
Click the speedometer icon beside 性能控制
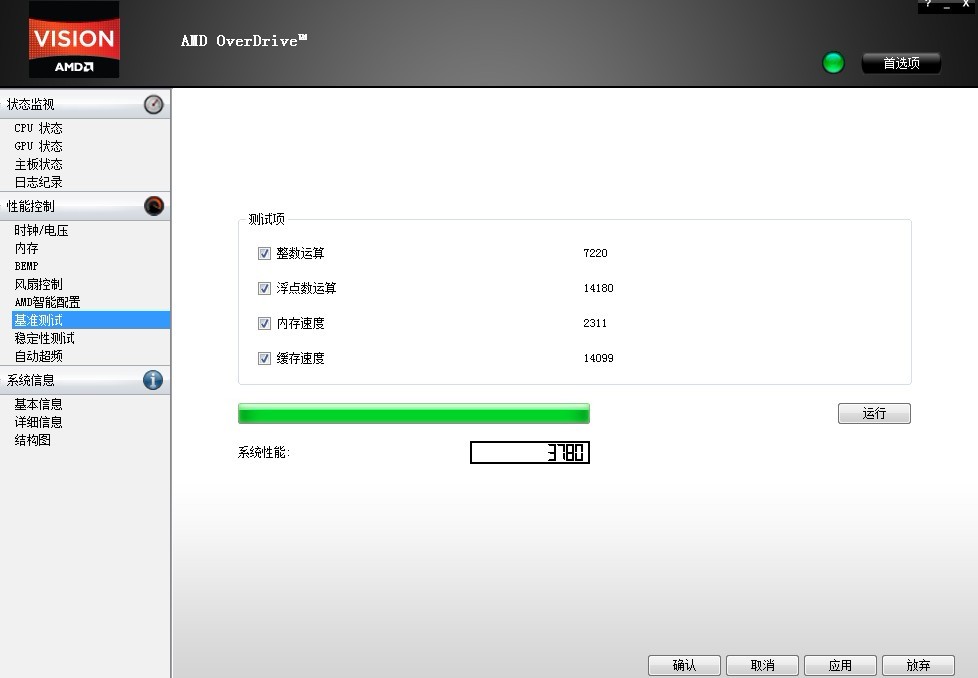tap(153, 206)
